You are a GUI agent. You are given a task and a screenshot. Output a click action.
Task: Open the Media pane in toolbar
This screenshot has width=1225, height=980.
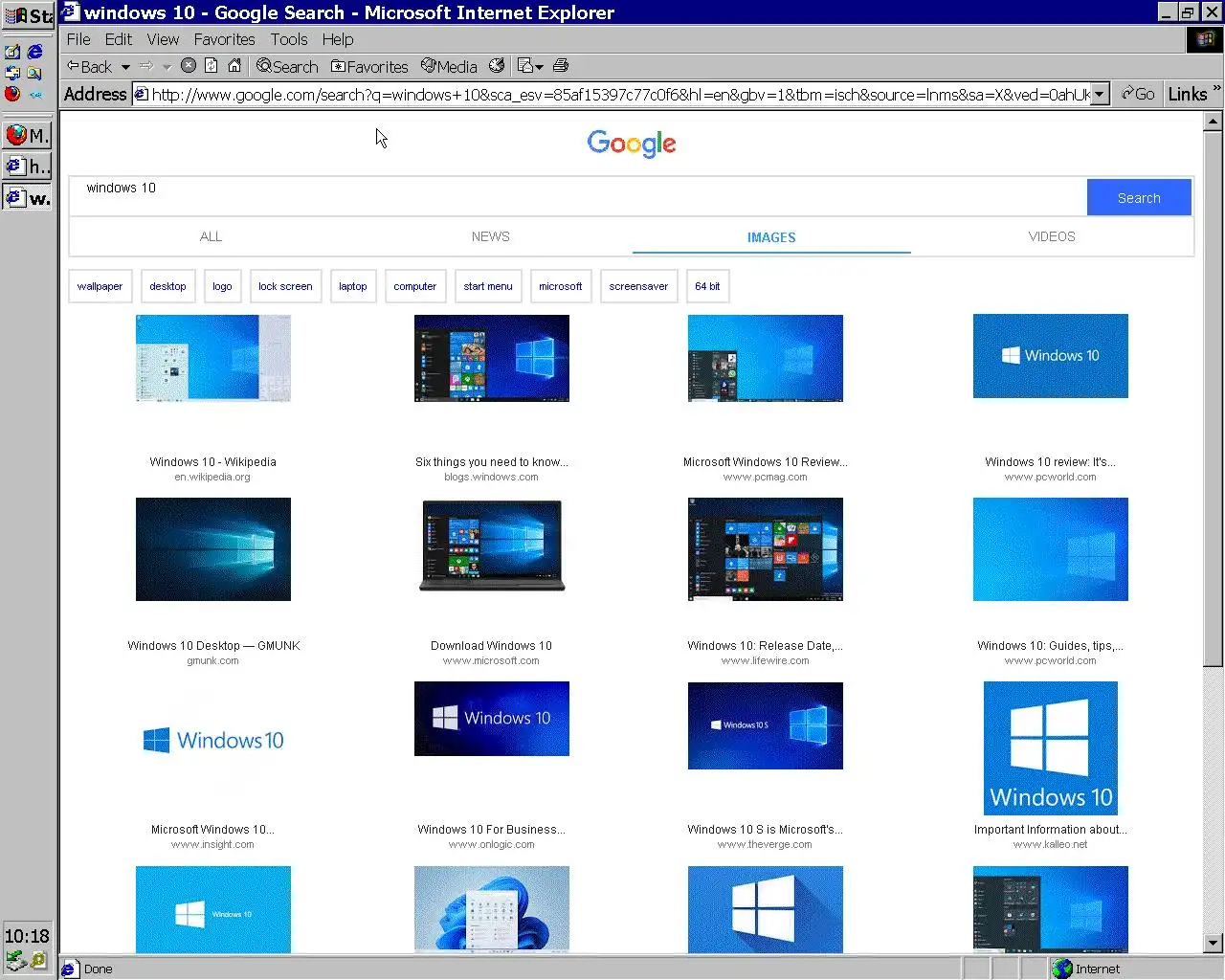click(x=449, y=66)
